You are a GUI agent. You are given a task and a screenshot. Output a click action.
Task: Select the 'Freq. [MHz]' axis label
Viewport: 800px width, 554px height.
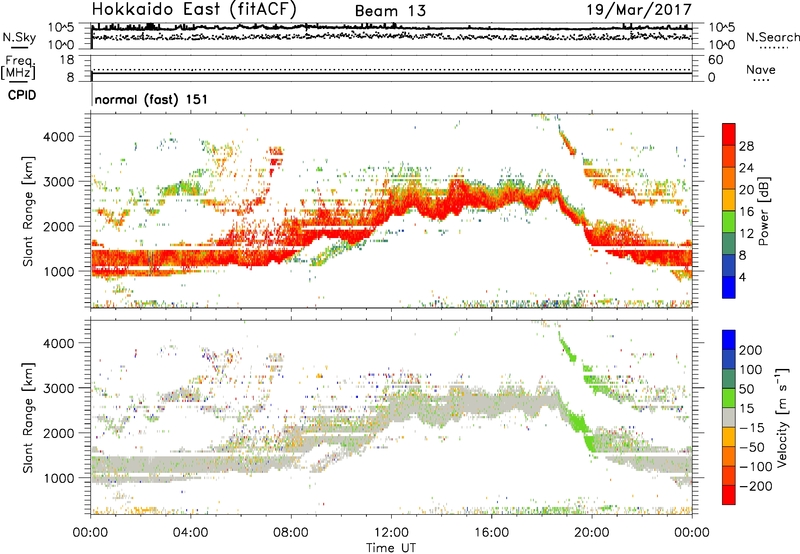[x=19, y=68]
